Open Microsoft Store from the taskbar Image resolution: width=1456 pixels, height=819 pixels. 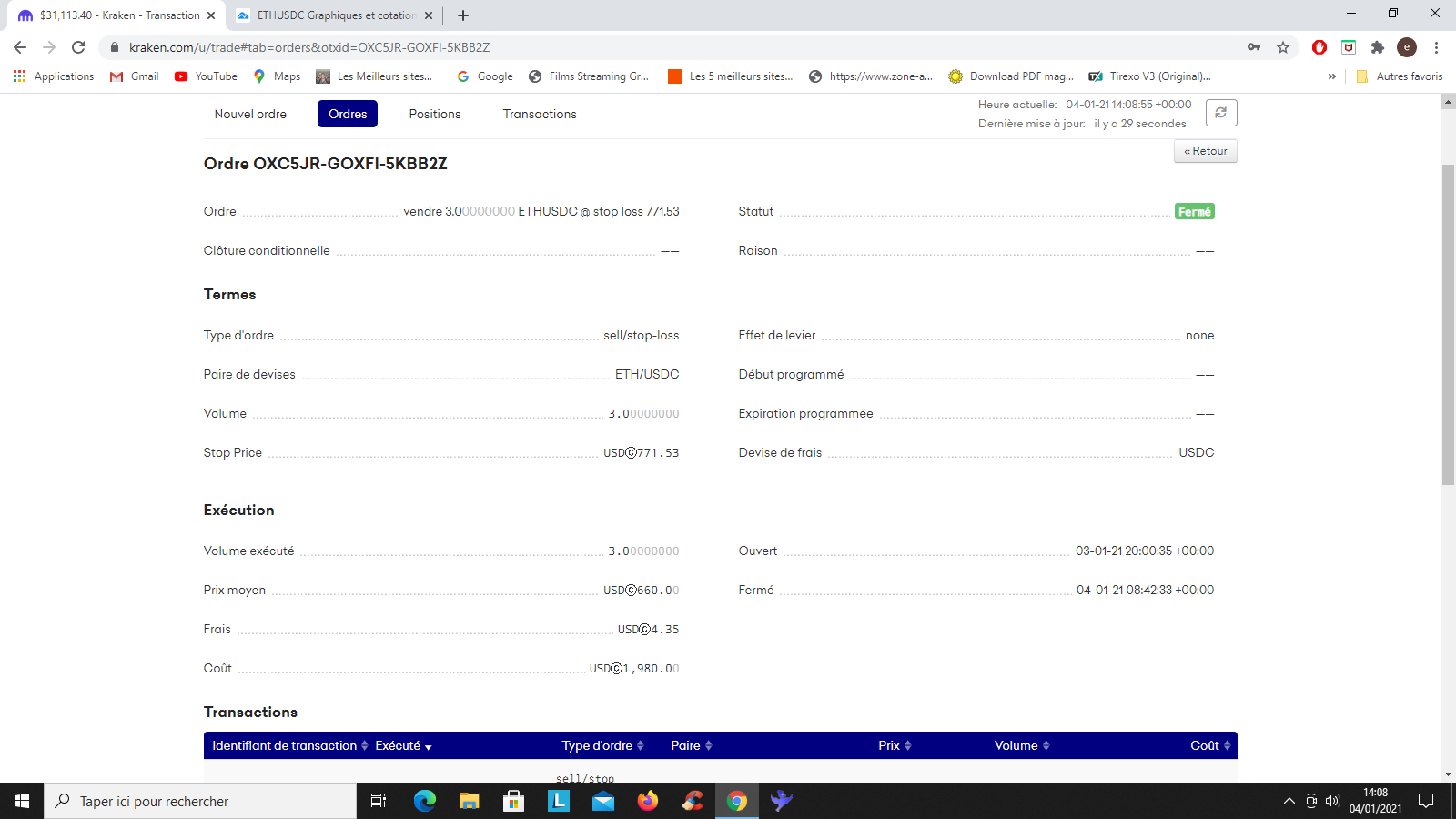pos(514,801)
